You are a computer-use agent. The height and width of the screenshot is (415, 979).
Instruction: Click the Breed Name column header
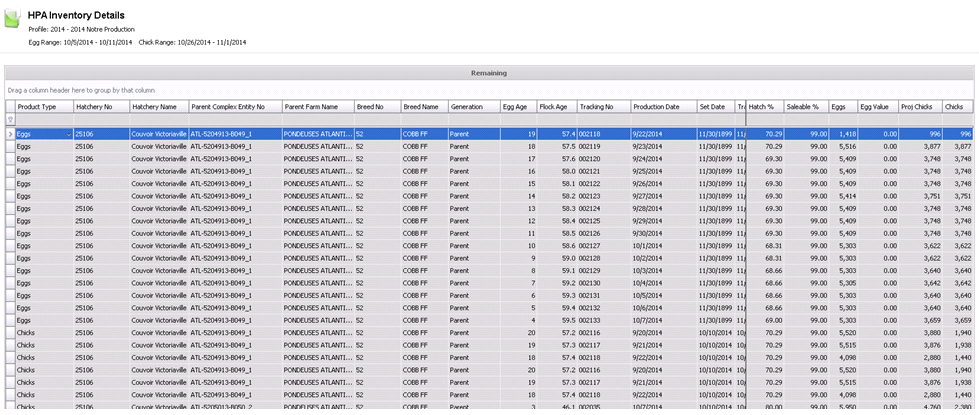425,107
